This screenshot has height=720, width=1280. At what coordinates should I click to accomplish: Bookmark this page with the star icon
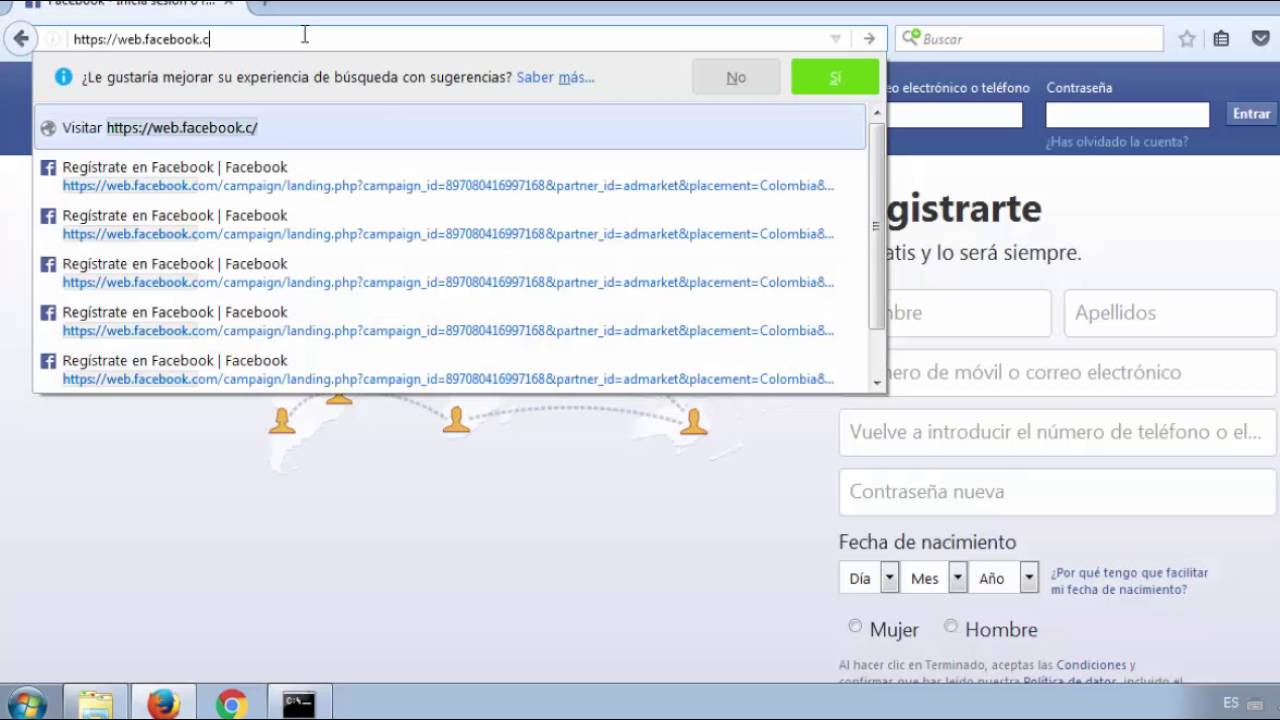coord(1187,39)
